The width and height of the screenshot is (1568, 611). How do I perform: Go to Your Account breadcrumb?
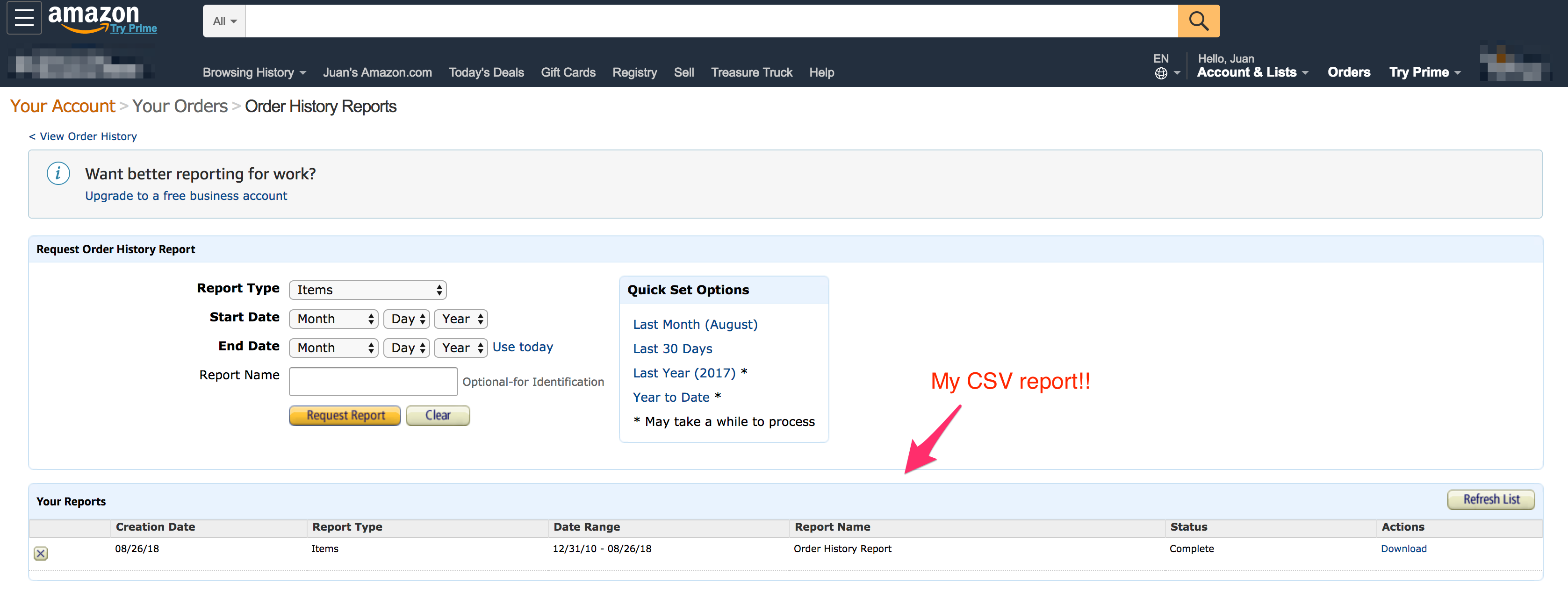click(x=63, y=107)
